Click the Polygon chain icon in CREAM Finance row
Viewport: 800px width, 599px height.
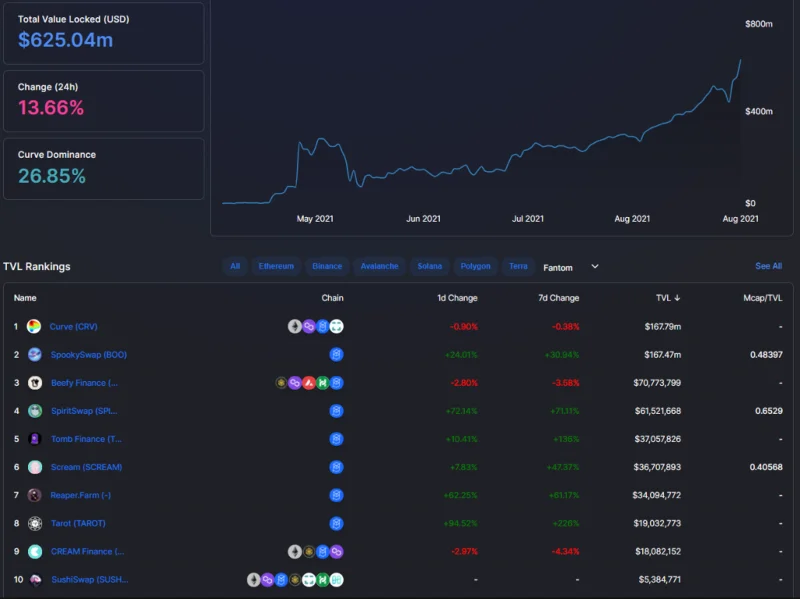click(336, 552)
